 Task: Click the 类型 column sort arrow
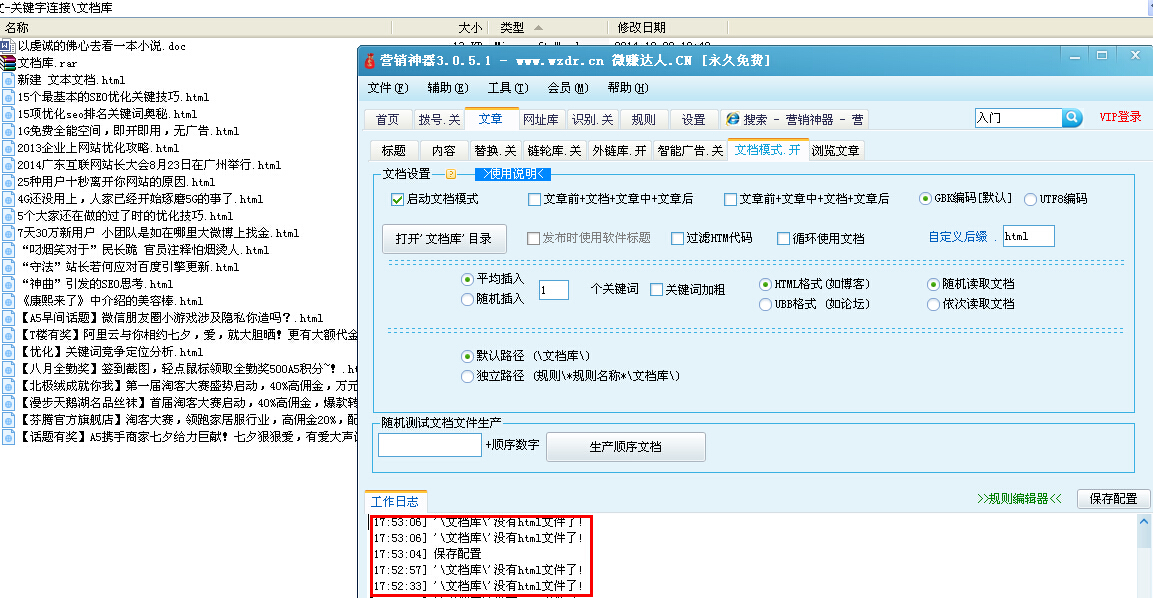538,27
